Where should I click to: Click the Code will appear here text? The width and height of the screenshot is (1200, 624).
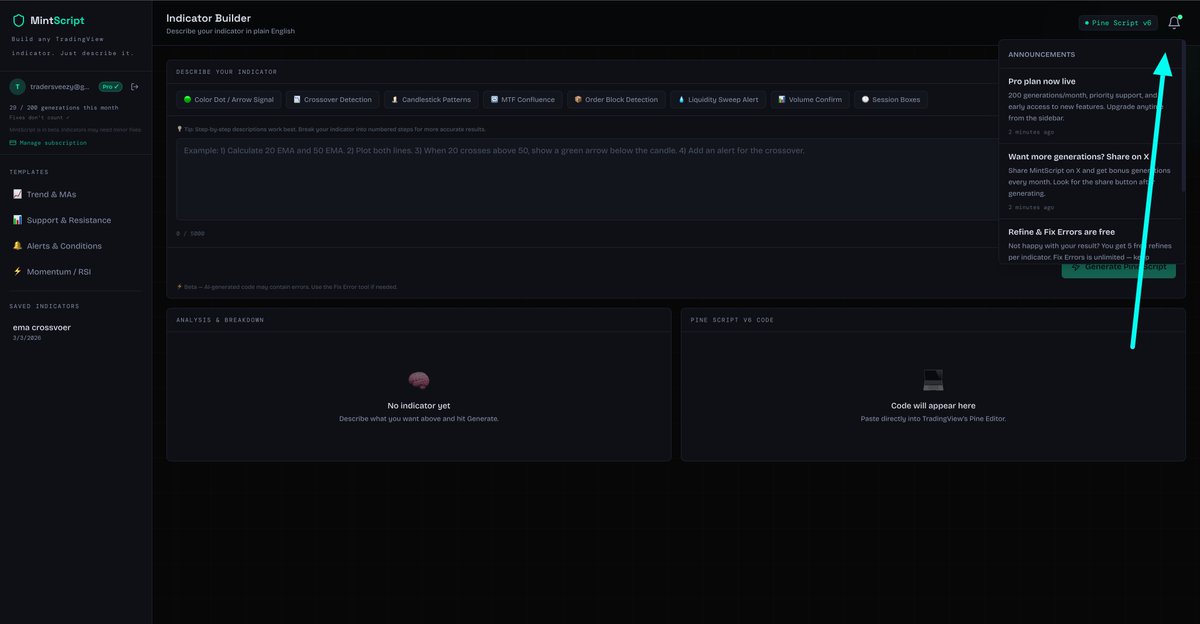coord(933,406)
